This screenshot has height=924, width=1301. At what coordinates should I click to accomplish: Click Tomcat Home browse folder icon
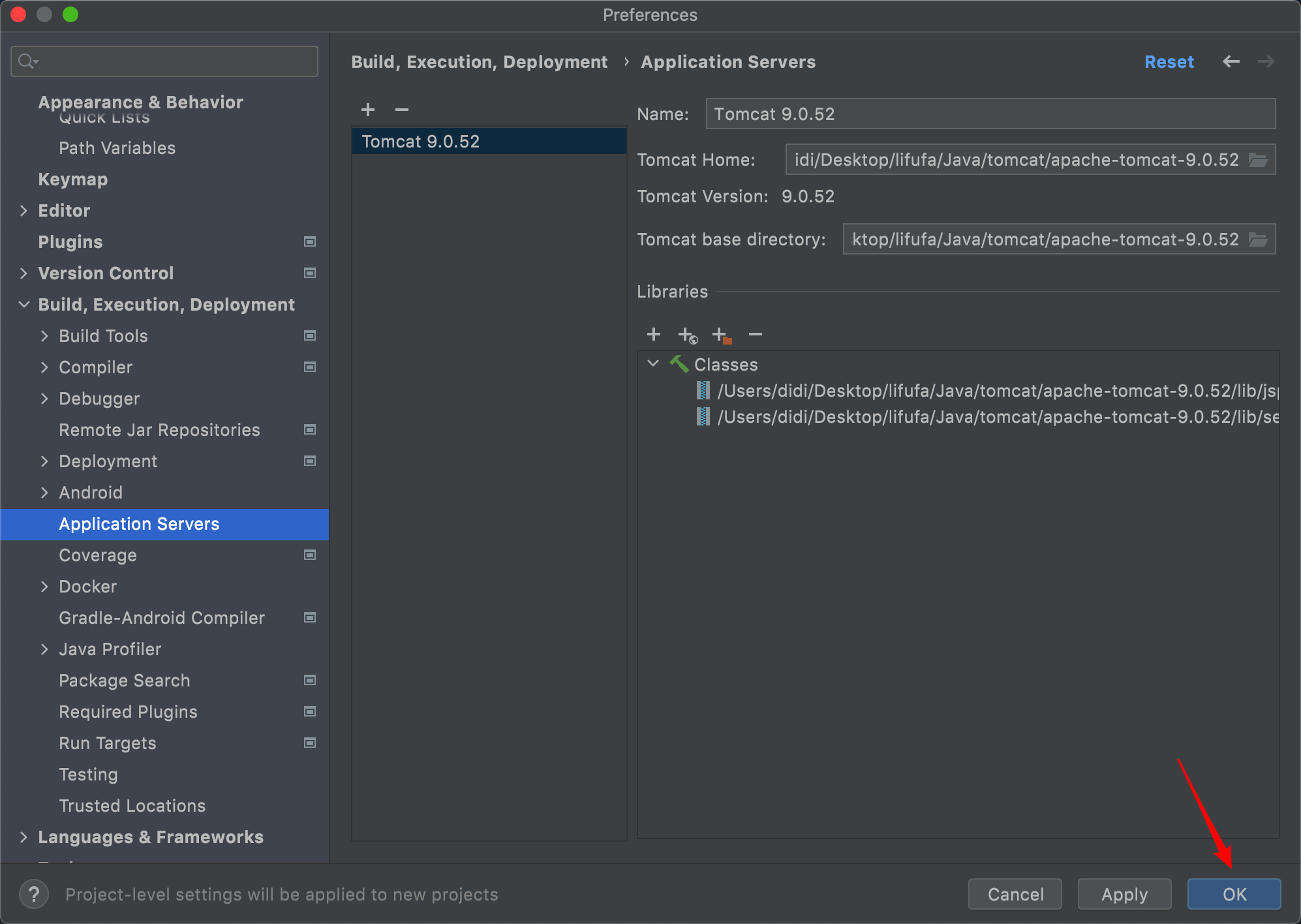pos(1258,160)
